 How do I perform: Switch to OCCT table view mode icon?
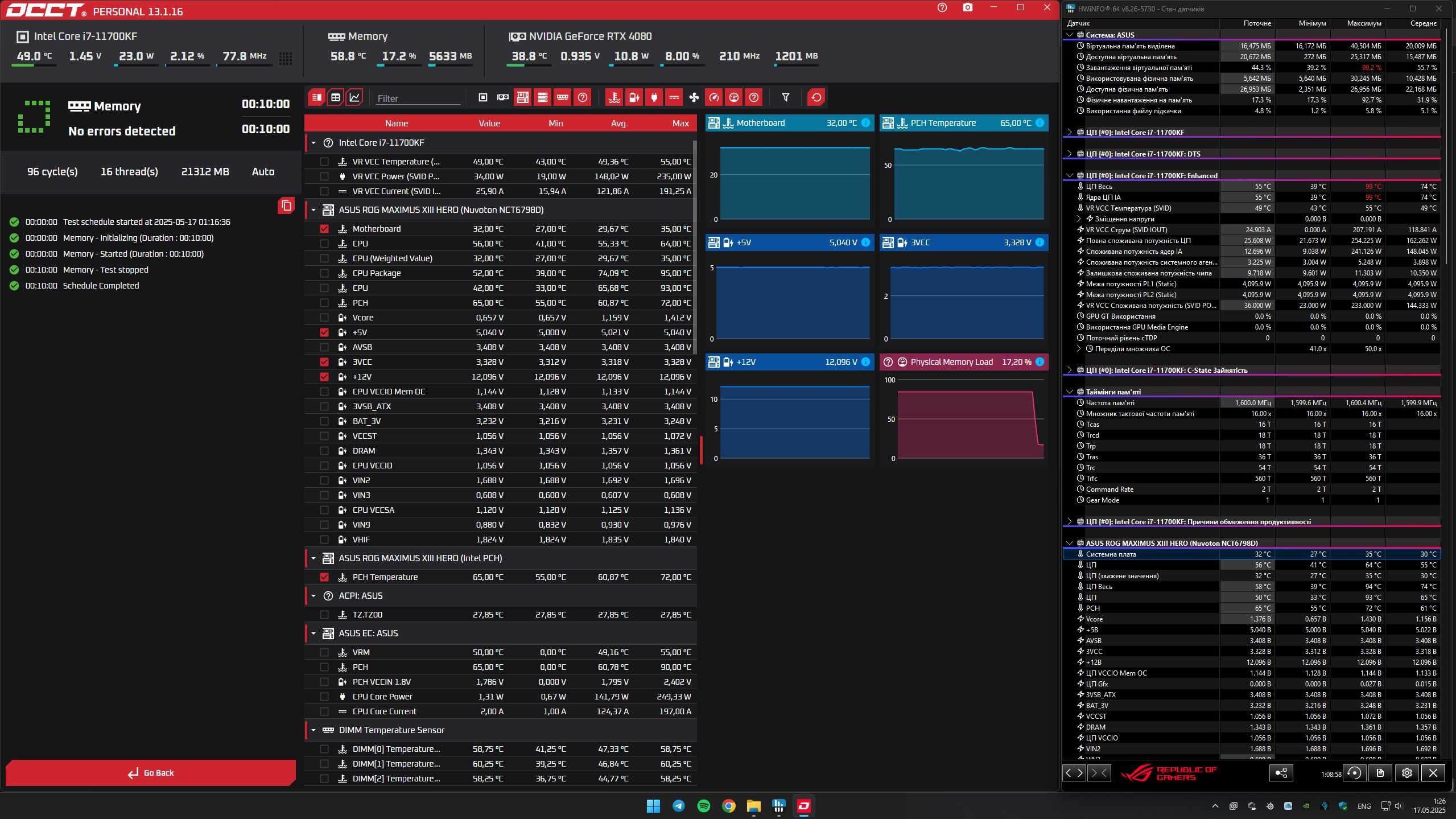[336, 97]
